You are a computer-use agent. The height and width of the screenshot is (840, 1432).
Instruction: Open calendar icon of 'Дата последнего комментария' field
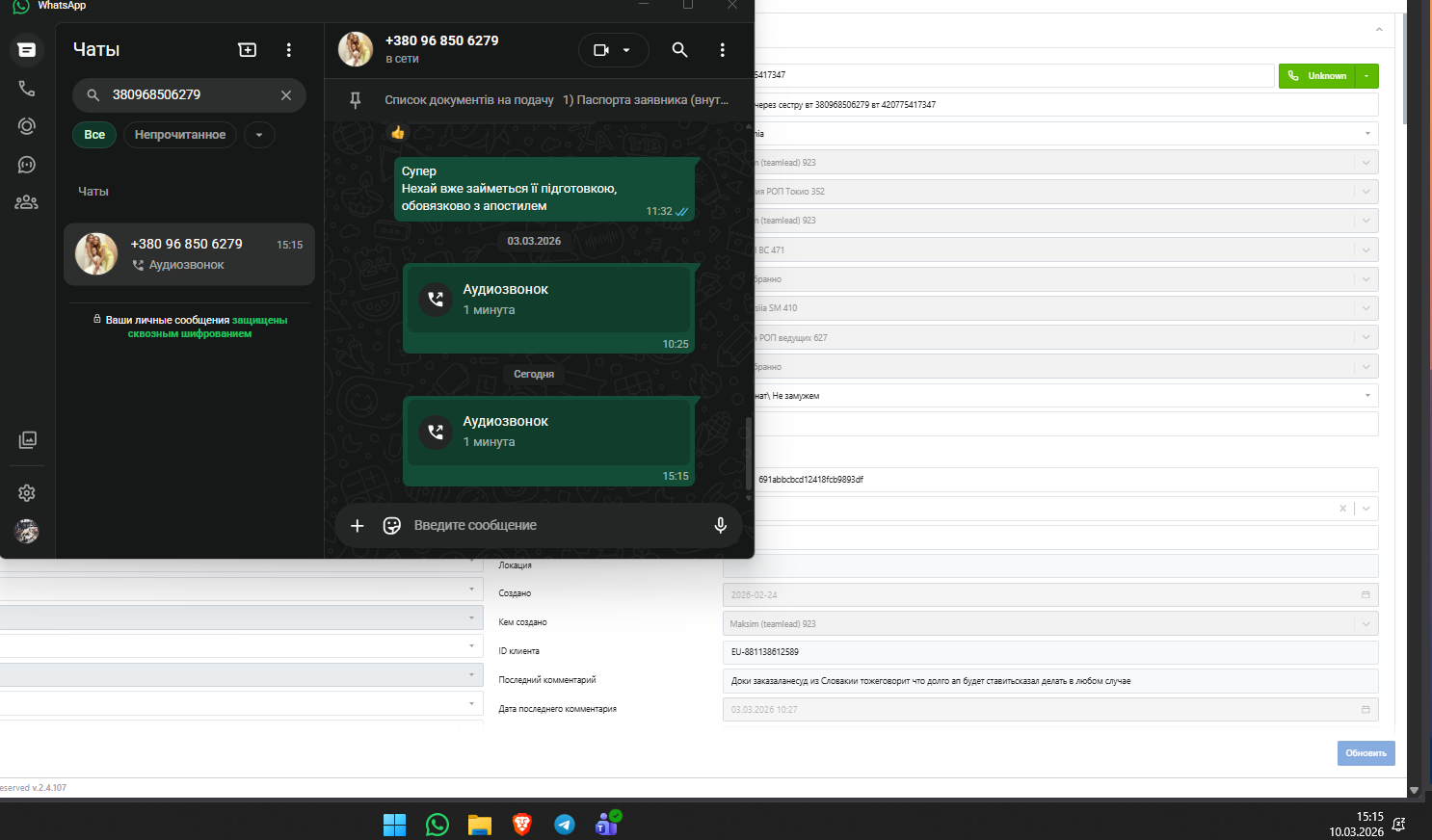[1366, 710]
